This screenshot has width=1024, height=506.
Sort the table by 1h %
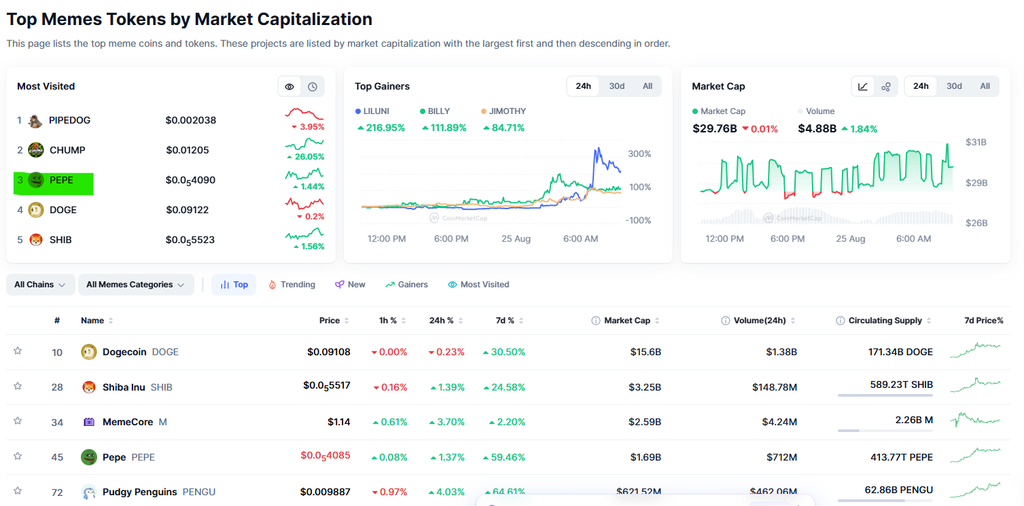392,321
